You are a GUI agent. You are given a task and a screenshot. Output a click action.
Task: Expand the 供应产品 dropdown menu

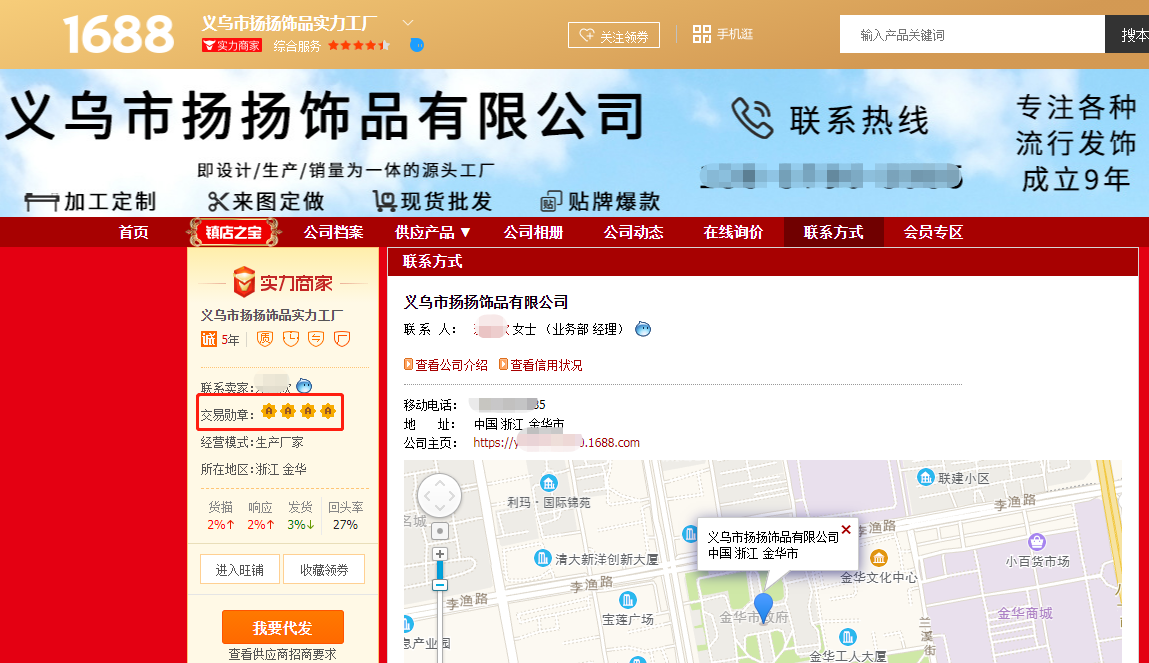432,232
